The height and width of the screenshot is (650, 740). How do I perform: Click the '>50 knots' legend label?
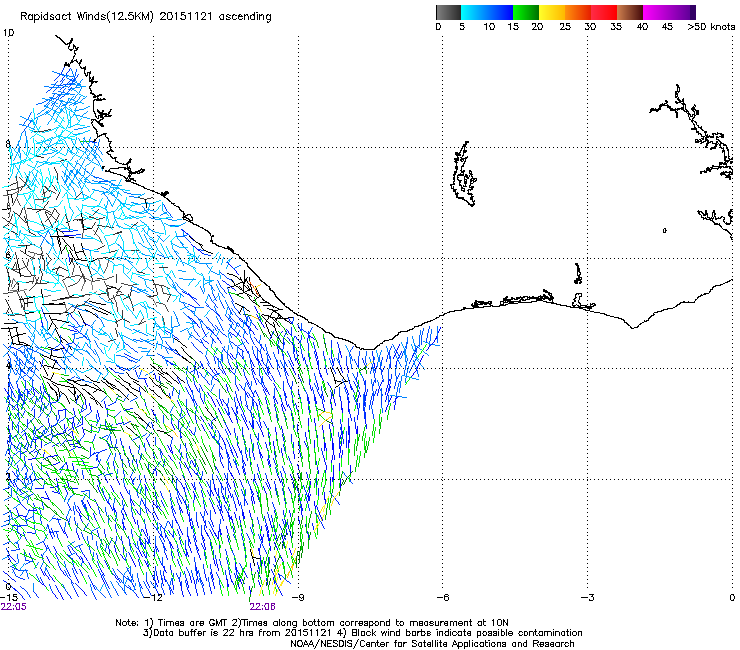pos(711,27)
